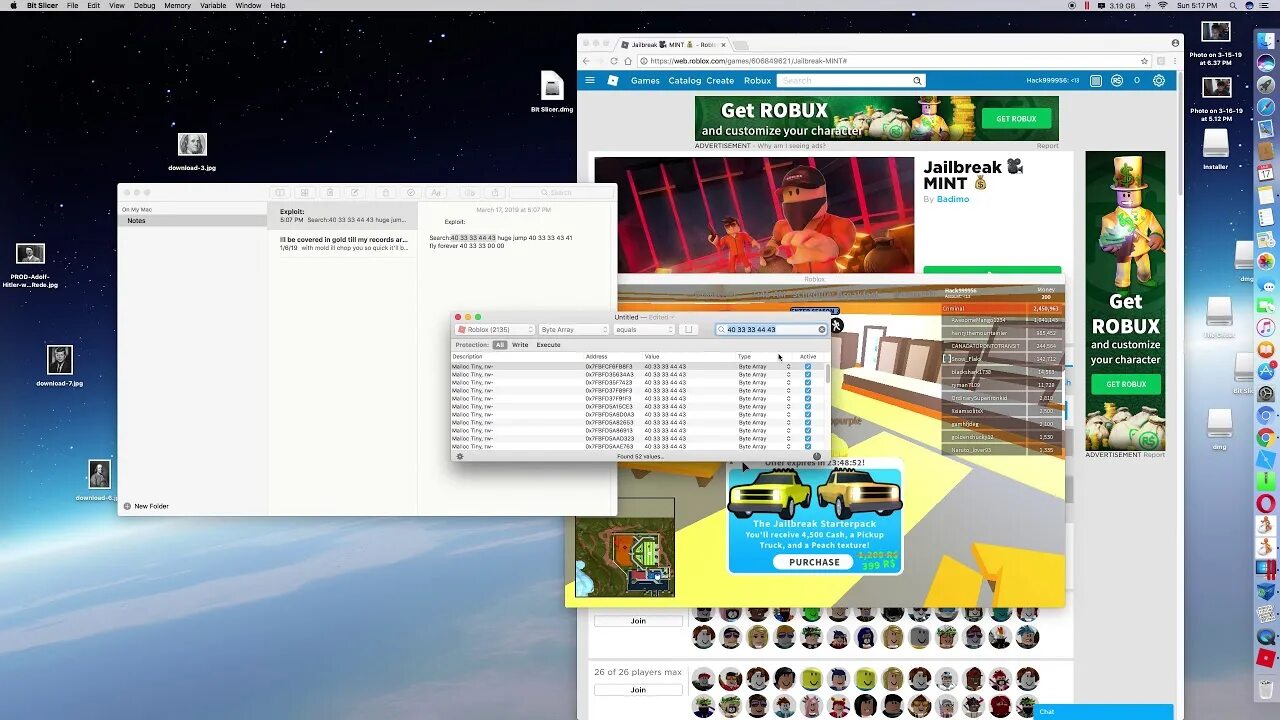Open Roblox Catalog link
Viewport: 1280px width, 720px height.
(685, 80)
